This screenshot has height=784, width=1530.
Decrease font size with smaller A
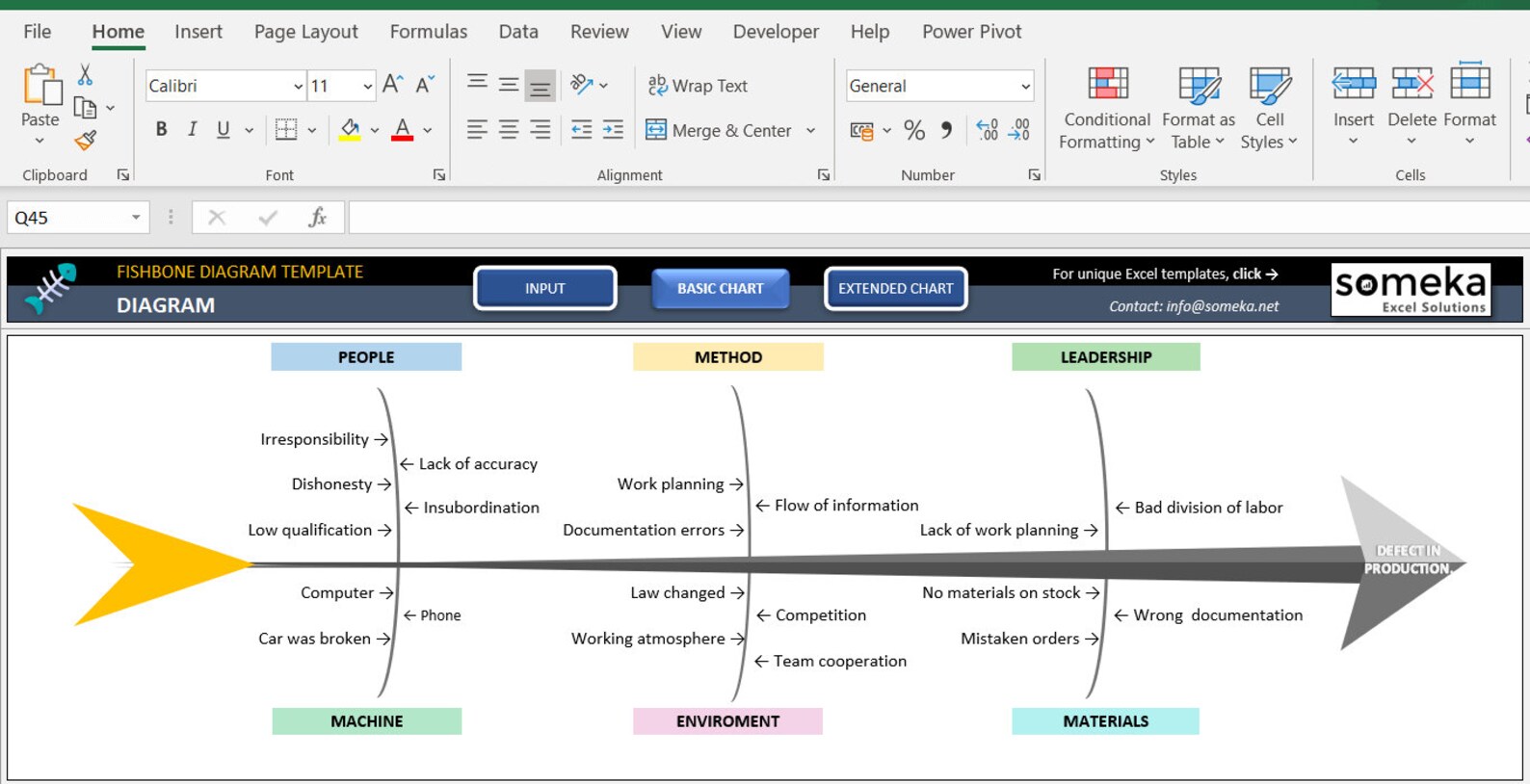tap(425, 85)
